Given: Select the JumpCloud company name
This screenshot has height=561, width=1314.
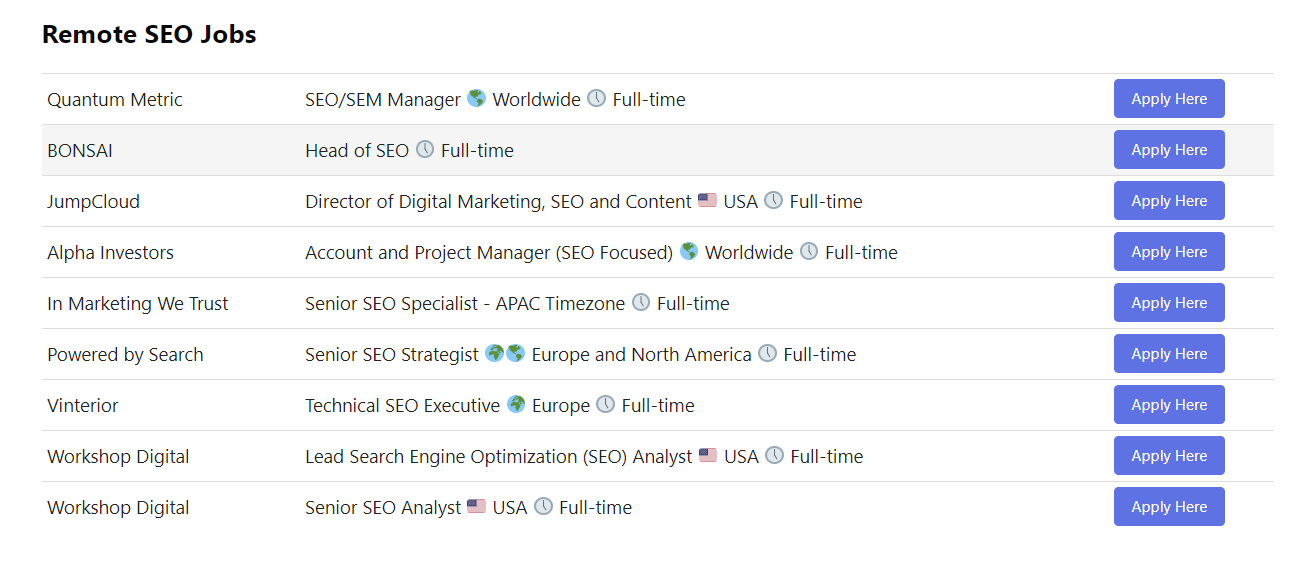Looking at the screenshot, I should 93,202.
